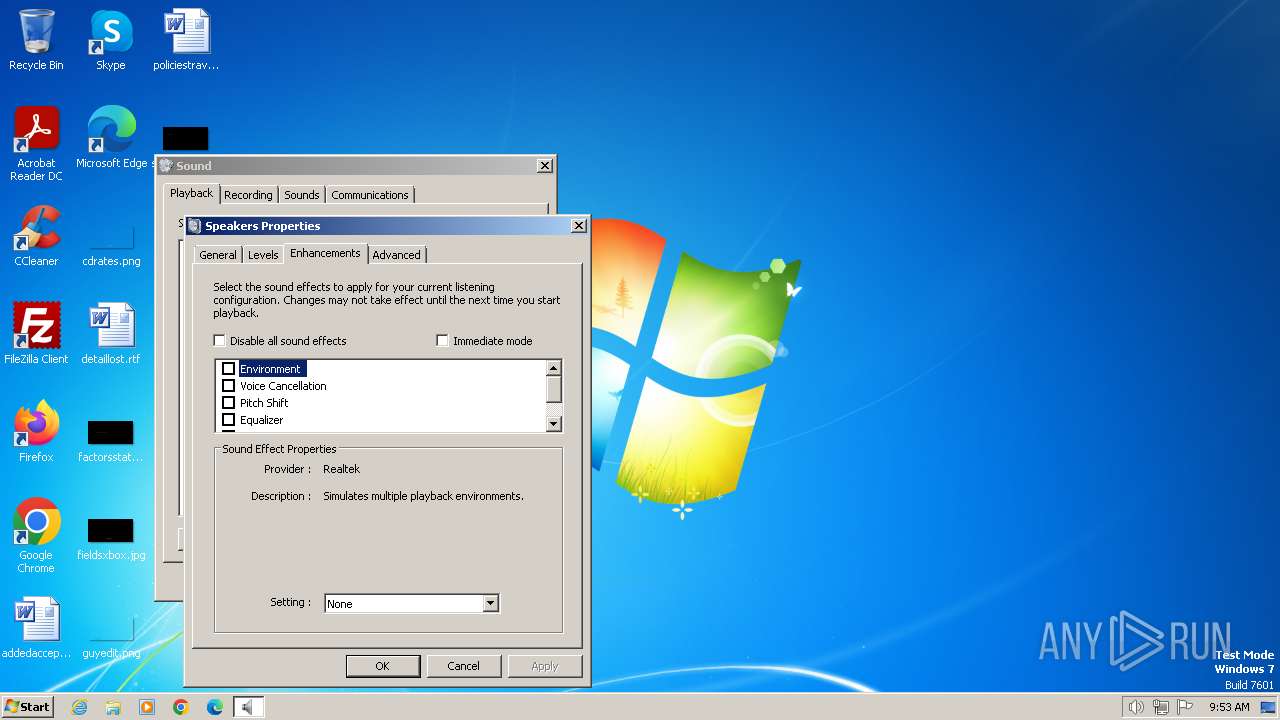Open the Playback tab in Sound window
Screen dimensions: 1280x720
[x=191, y=193]
